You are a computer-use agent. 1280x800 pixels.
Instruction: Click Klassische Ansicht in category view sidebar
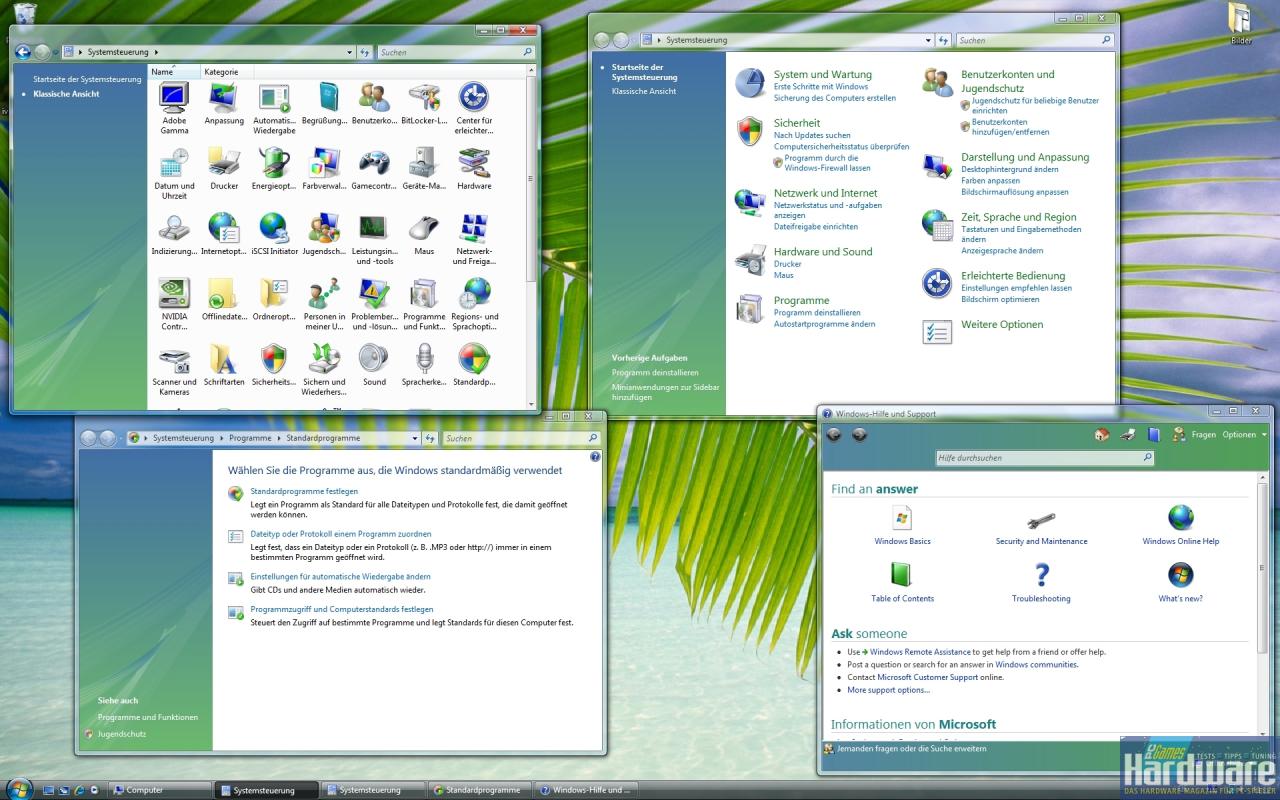tap(644, 91)
